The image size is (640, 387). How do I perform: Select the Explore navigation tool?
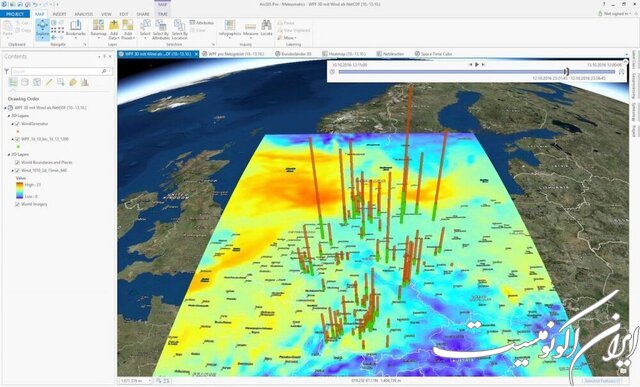coord(42,29)
